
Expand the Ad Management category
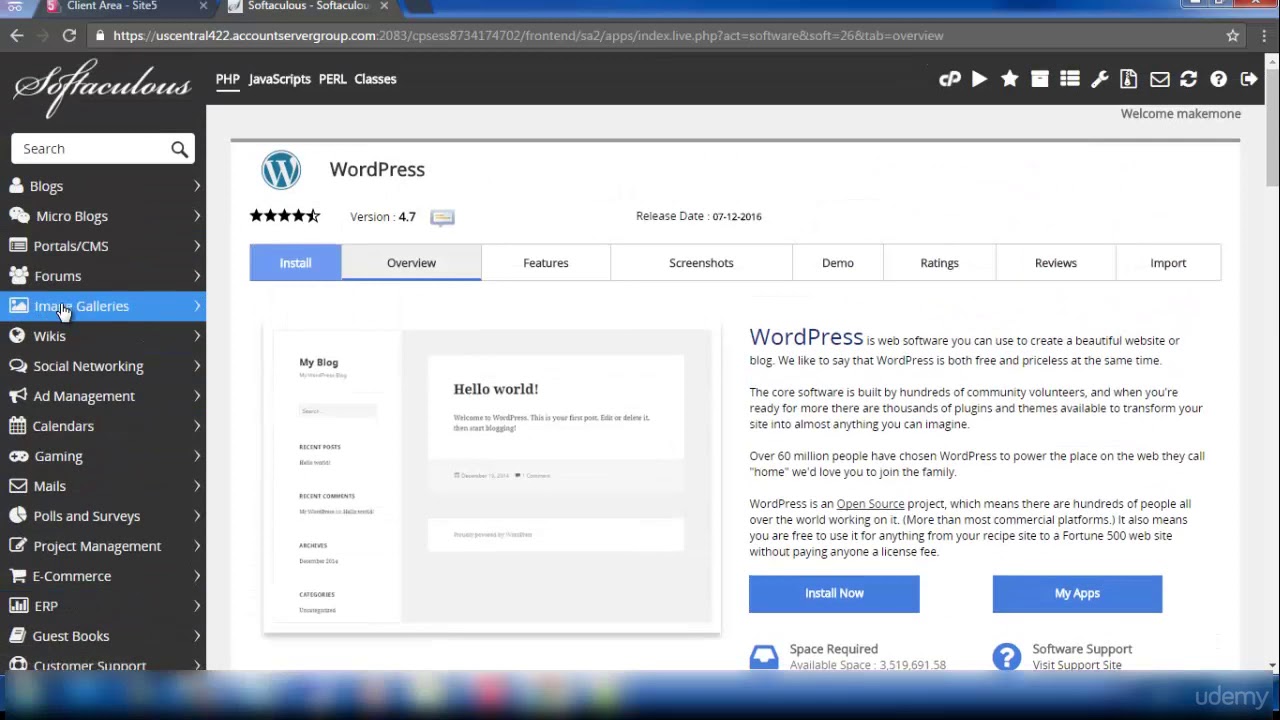tap(103, 396)
